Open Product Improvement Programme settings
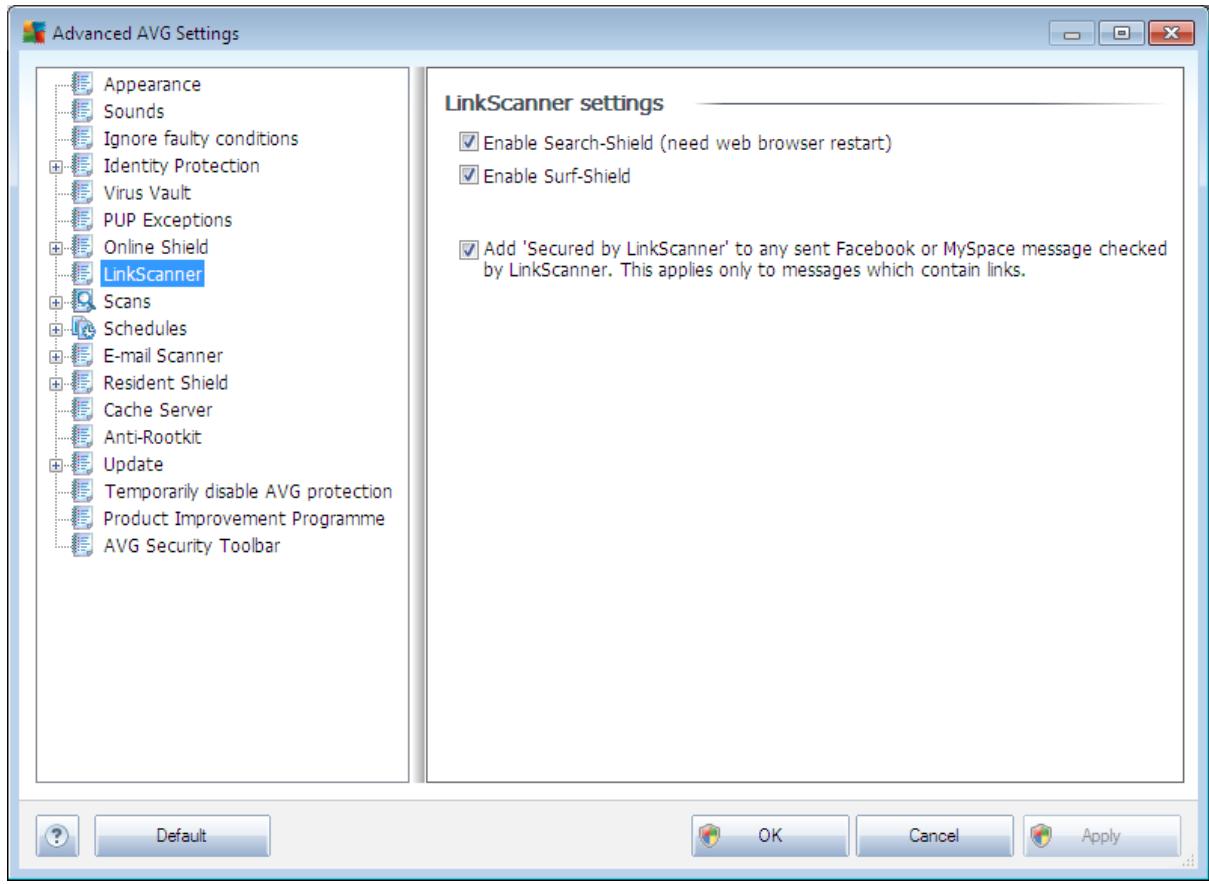This screenshot has width=1209, height=884. pos(245,518)
